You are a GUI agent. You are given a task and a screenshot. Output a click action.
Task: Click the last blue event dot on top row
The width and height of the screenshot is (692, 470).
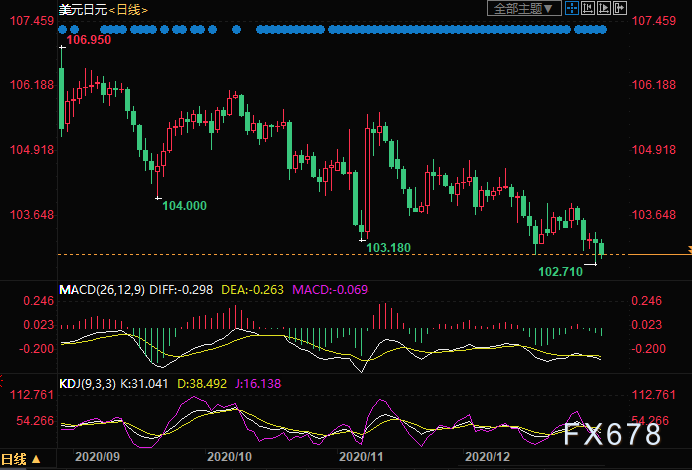[603, 29]
